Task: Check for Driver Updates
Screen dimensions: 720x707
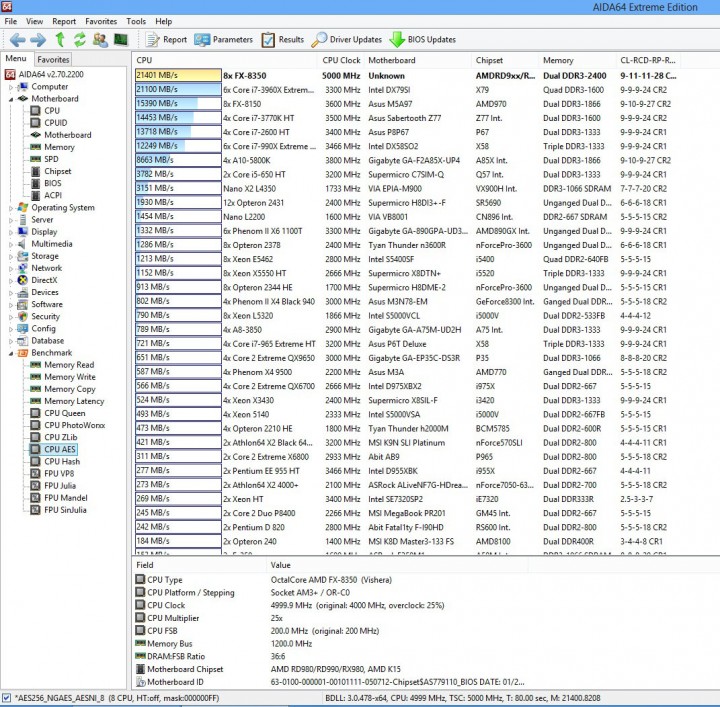Action: (x=346, y=40)
